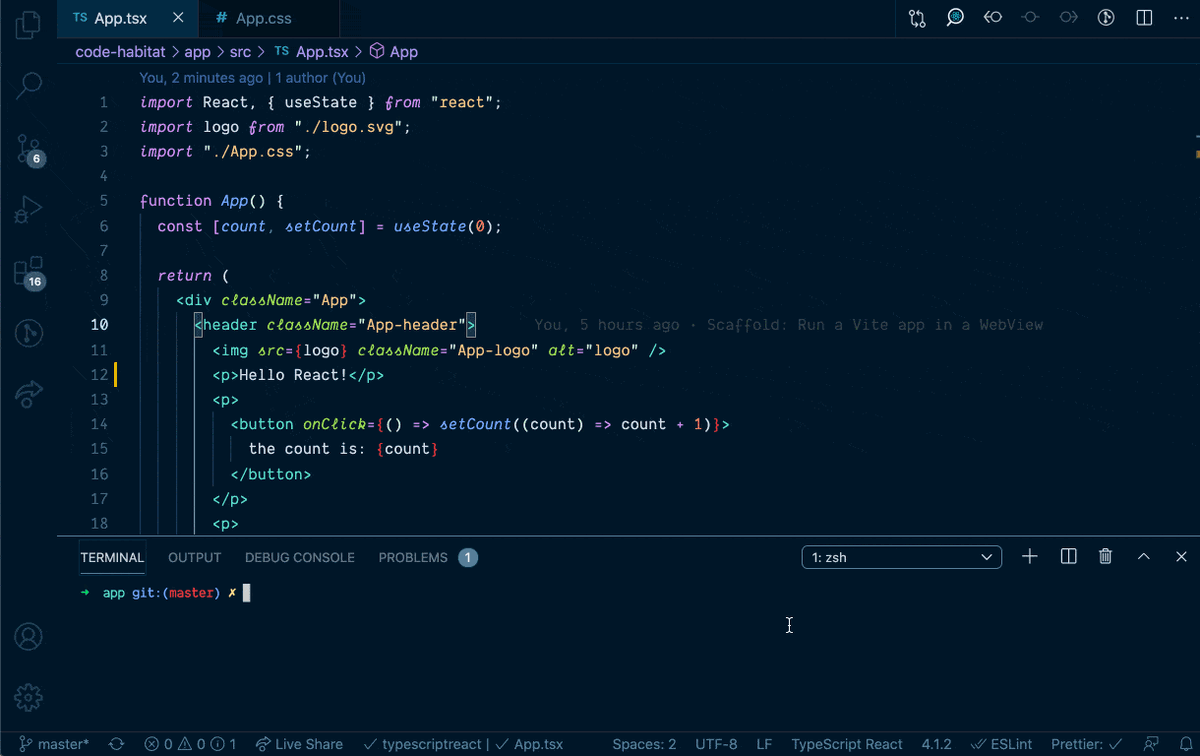Screen dimensions: 1200x756
Task: Click code-habitat in the breadcrumb
Action: pos(121,51)
